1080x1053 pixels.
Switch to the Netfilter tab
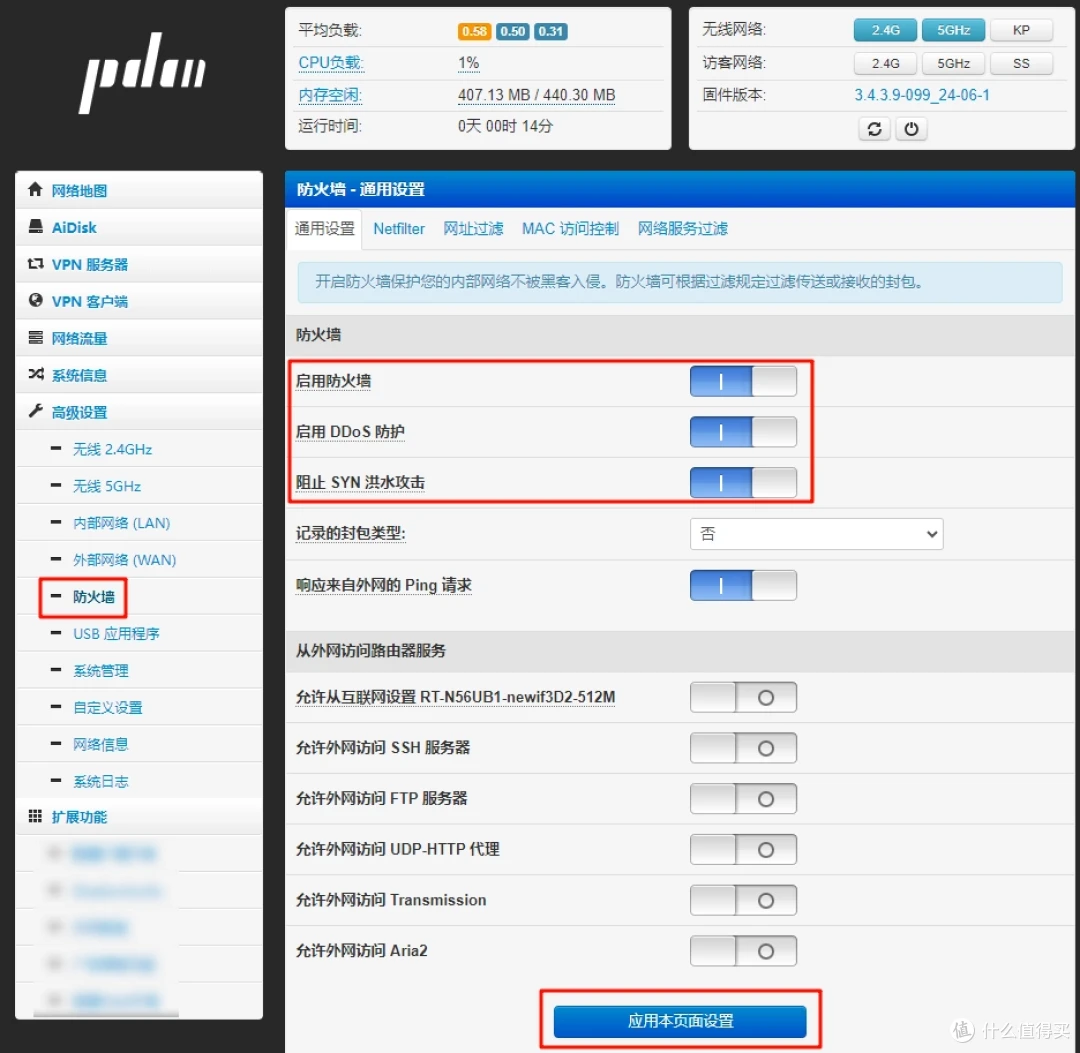point(398,229)
